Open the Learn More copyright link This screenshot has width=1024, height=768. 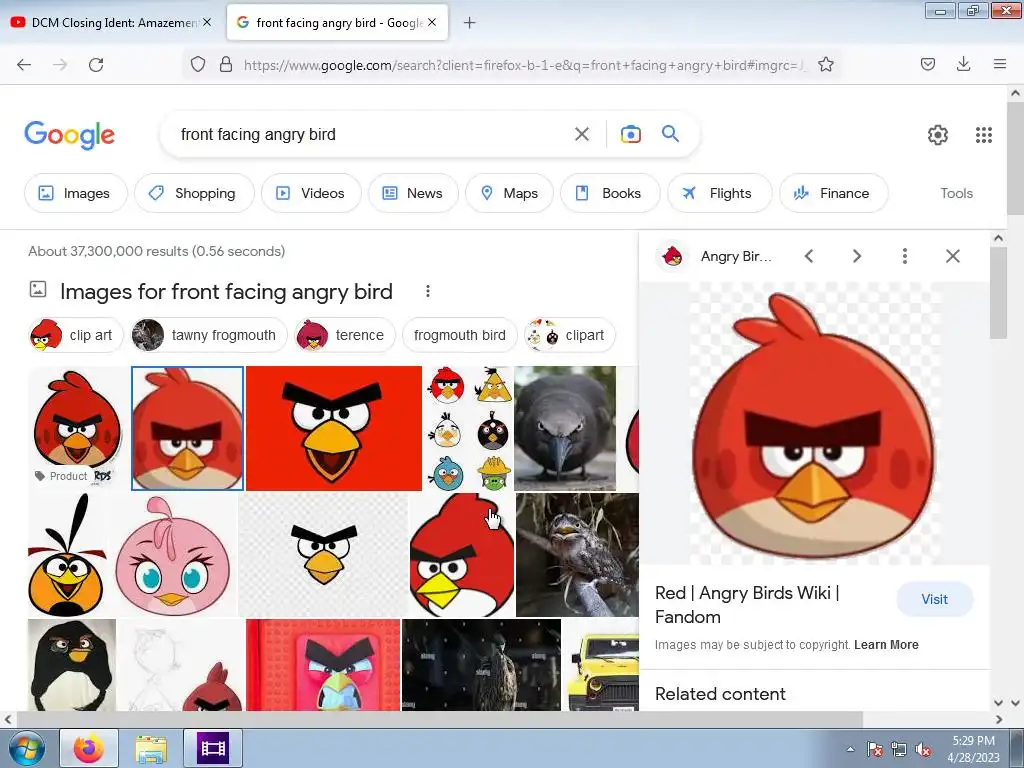coord(886,645)
